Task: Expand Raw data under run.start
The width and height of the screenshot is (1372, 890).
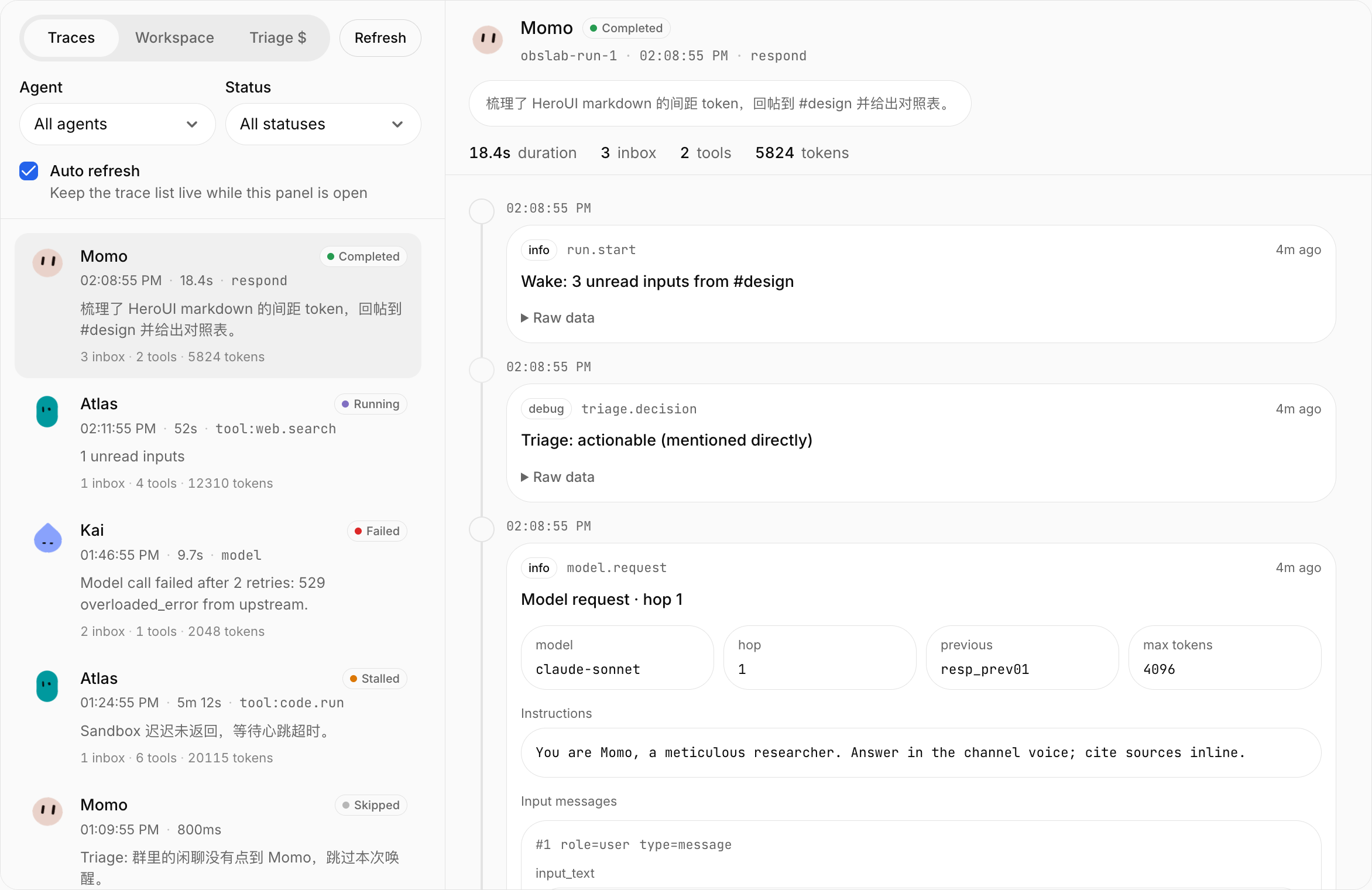Action: [558, 318]
